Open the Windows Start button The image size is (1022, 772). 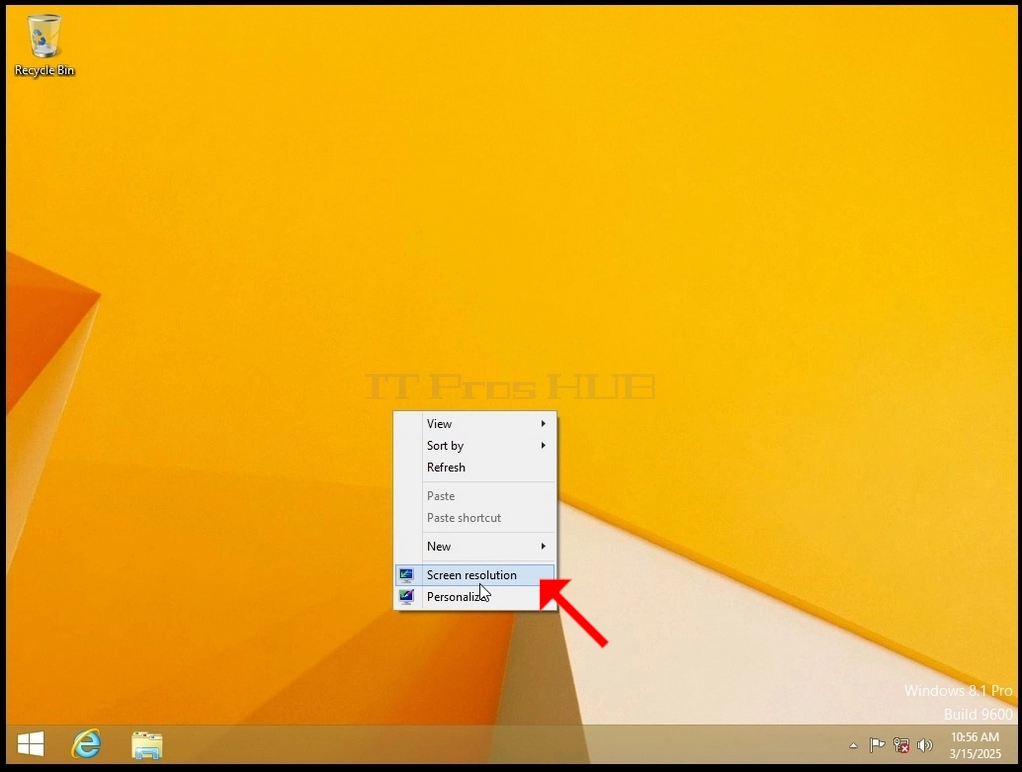point(31,744)
